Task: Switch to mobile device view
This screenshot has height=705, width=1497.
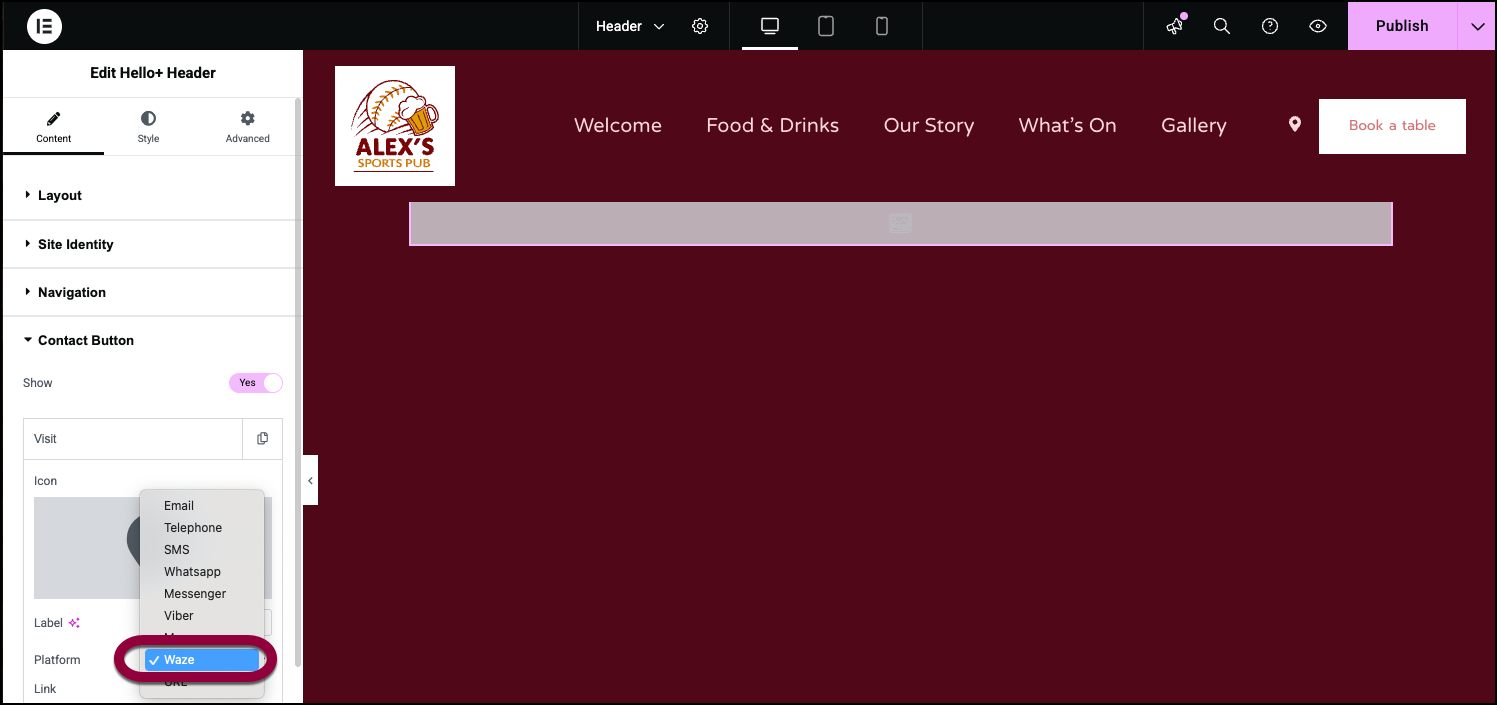Action: pos(882,26)
